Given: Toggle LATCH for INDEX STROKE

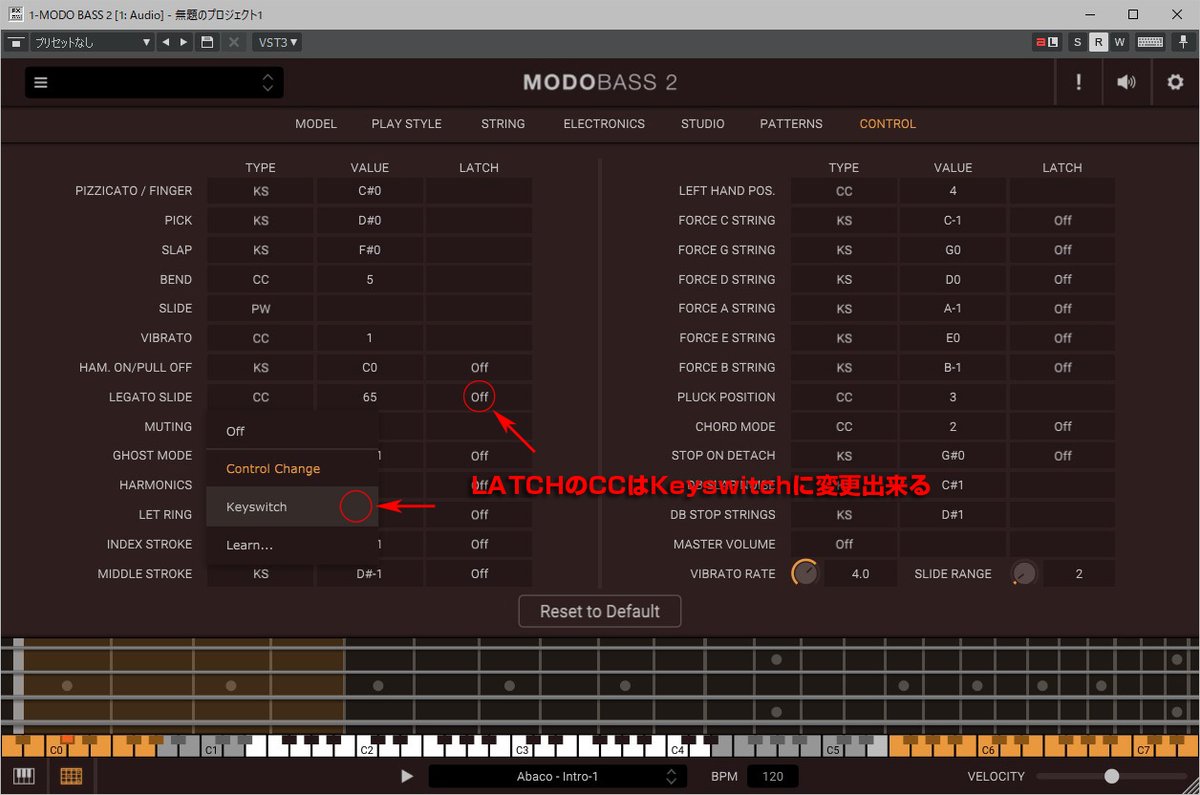Looking at the screenshot, I should (x=479, y=544).
